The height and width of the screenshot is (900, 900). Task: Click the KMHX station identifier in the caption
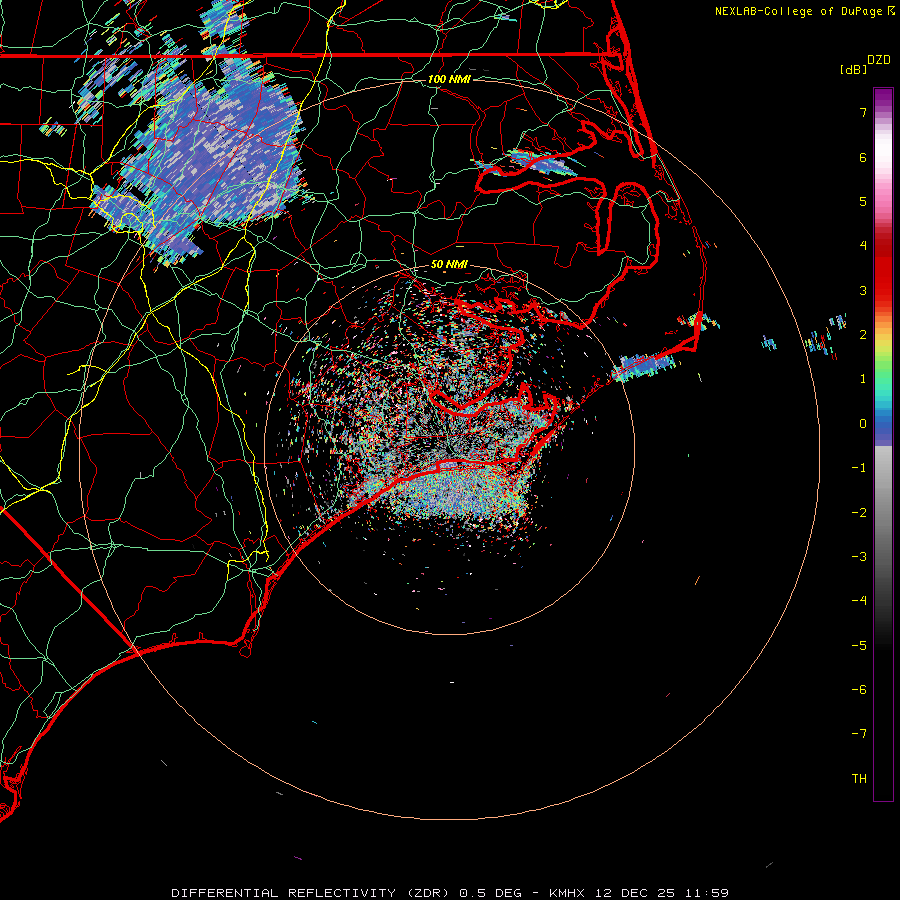pos(567,893)
